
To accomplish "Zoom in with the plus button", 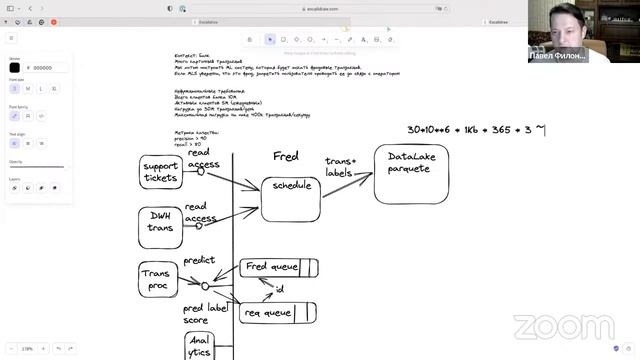I will coord(43,349).
